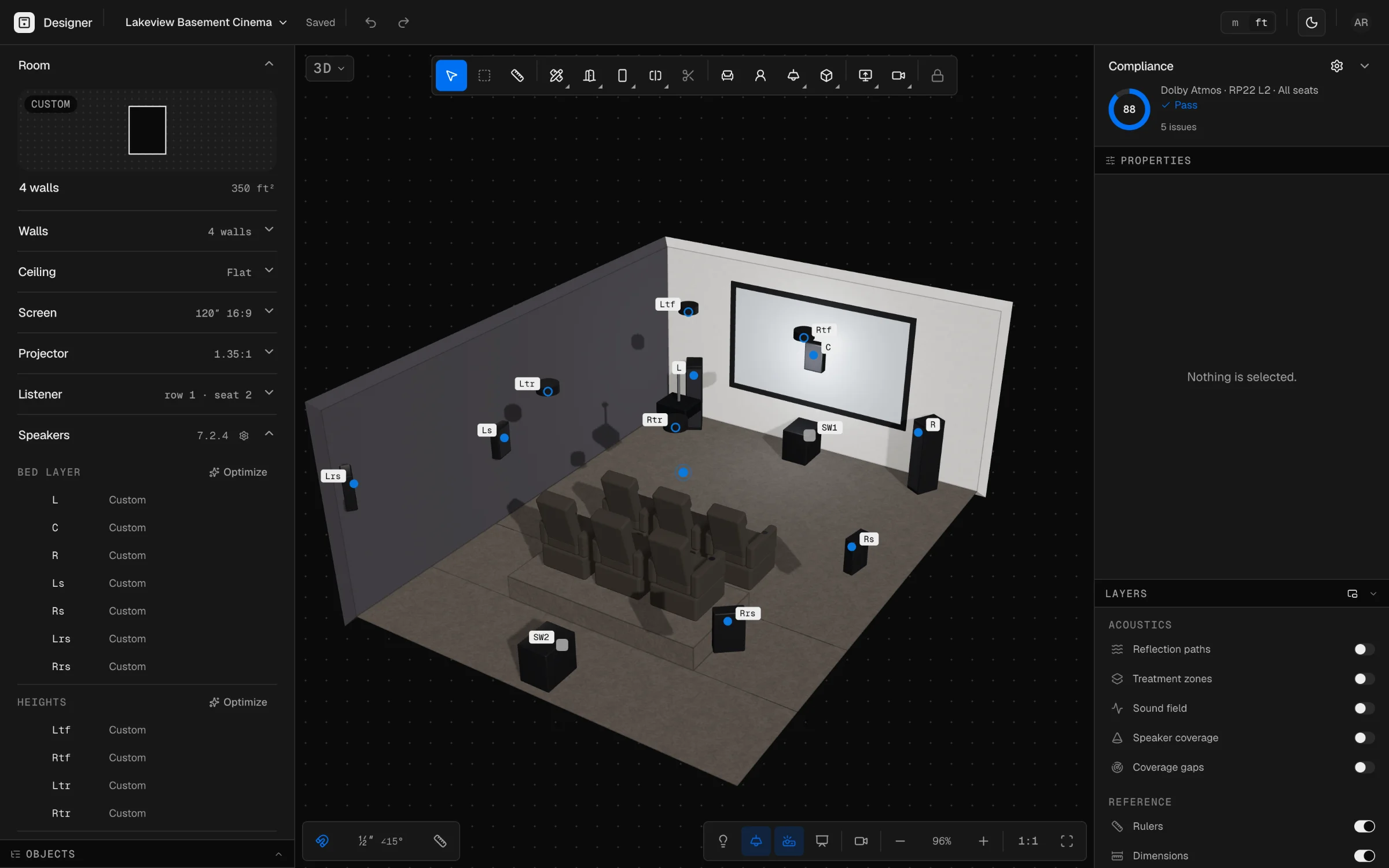Toggle Sound field layer
This screenshot has height=868, width=1389.
[x=1364, y=708]
